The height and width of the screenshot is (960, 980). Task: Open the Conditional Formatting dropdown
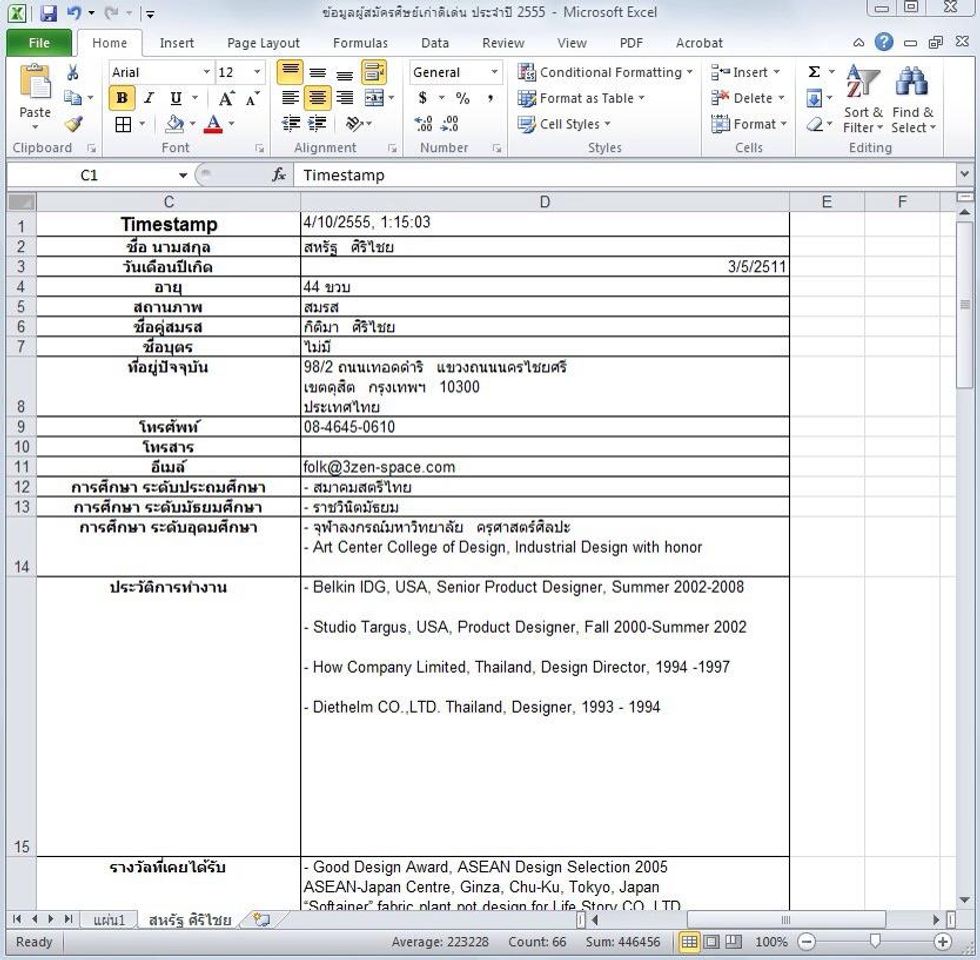point(605,72)
